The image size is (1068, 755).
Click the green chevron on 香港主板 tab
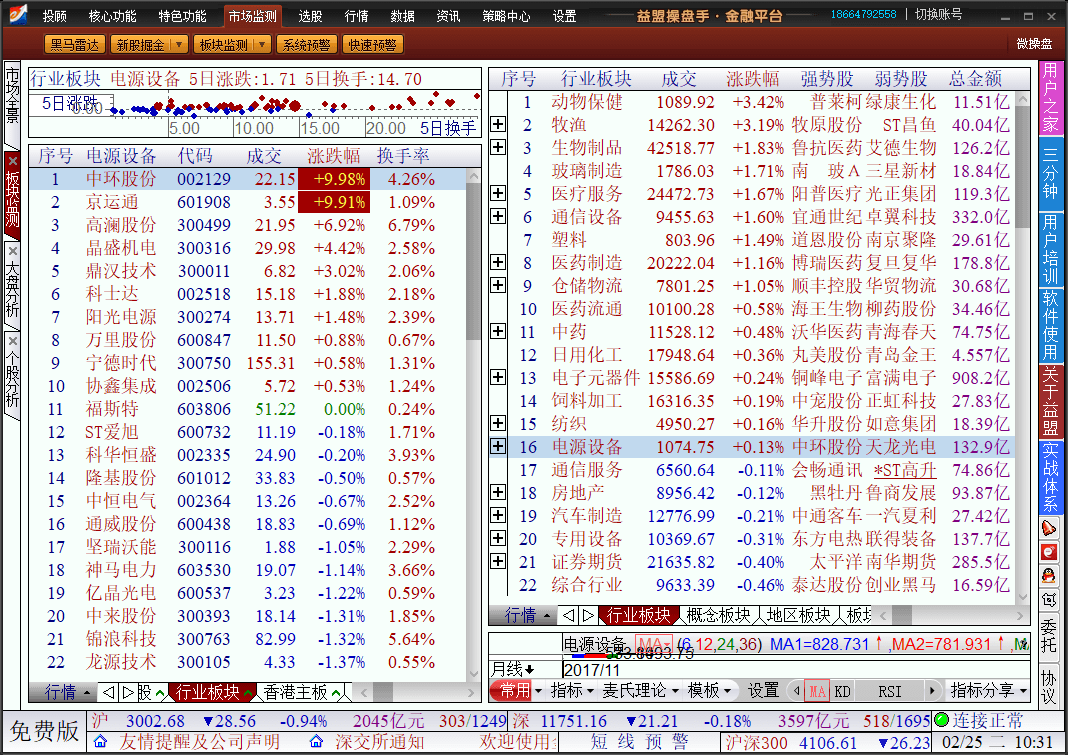(x=337, y=694)
